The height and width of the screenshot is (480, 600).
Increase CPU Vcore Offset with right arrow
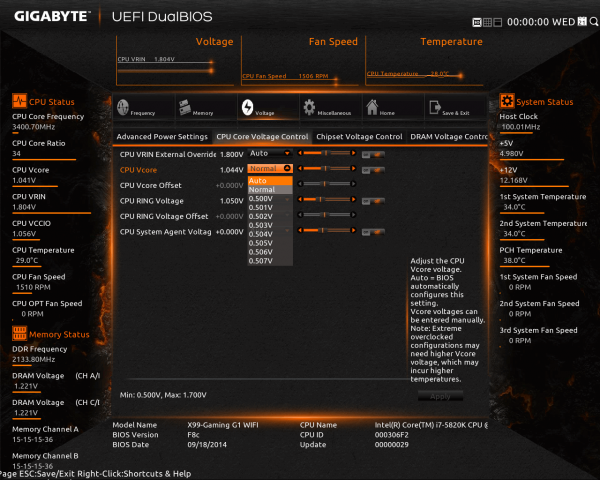pyautogui.click(x=353, y=184)
